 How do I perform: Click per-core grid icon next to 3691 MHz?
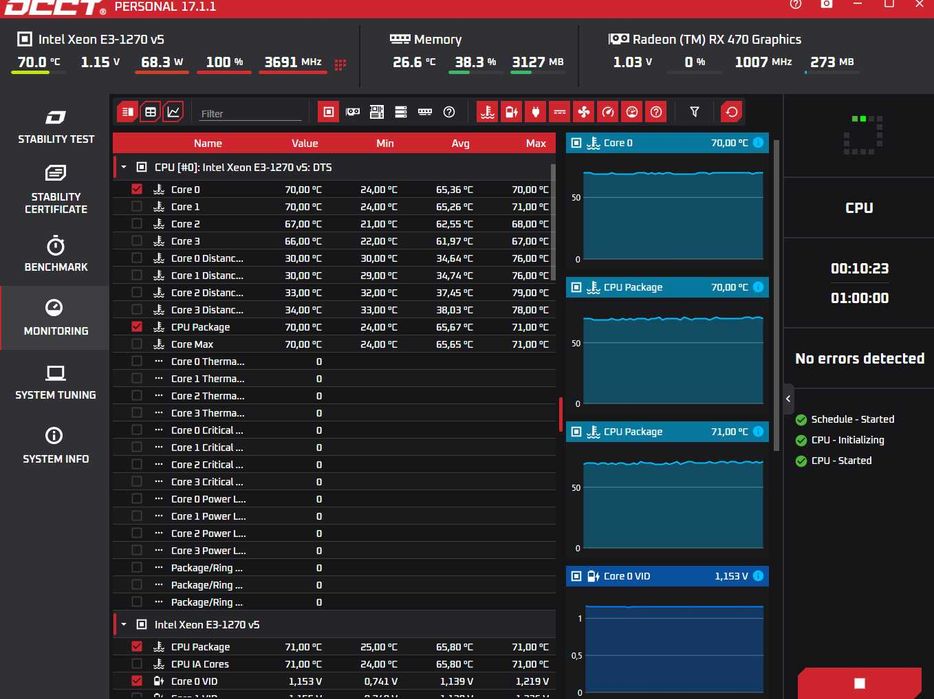(x=340, y=64)
